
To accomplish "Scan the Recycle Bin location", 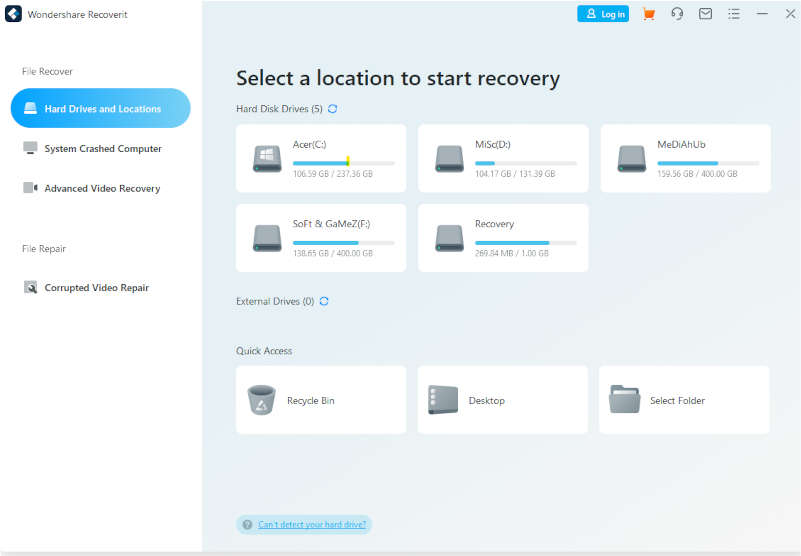I will tap(321, 400).
